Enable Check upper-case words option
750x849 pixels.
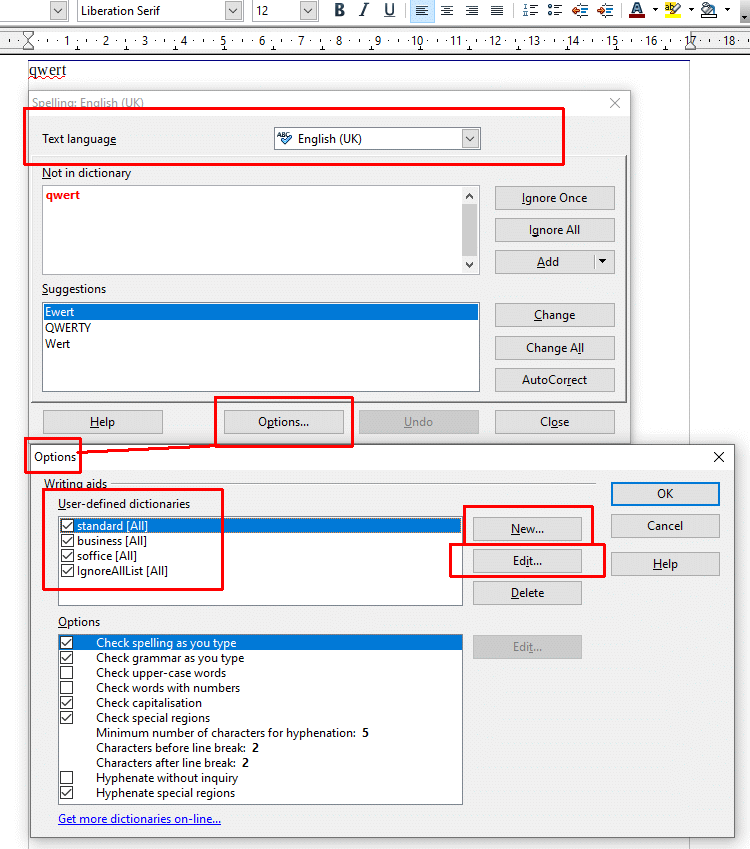point(67,673)
